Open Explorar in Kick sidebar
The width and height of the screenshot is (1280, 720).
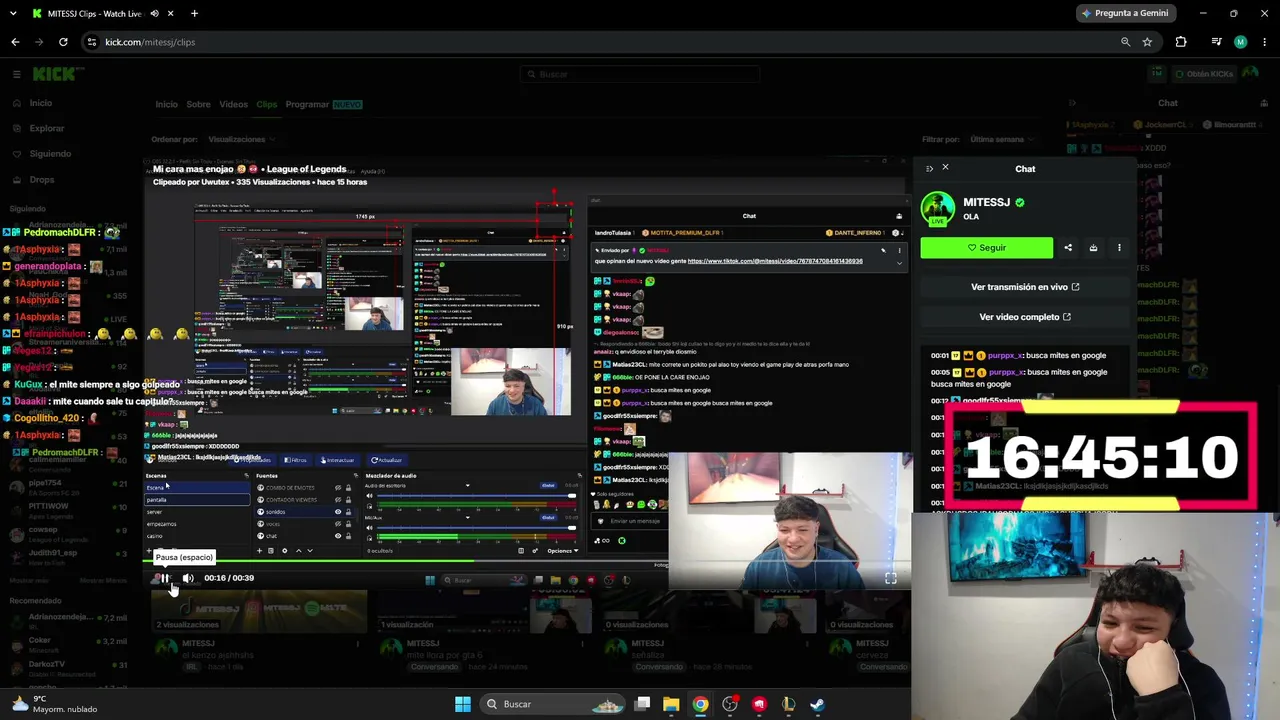click(46, 128)
